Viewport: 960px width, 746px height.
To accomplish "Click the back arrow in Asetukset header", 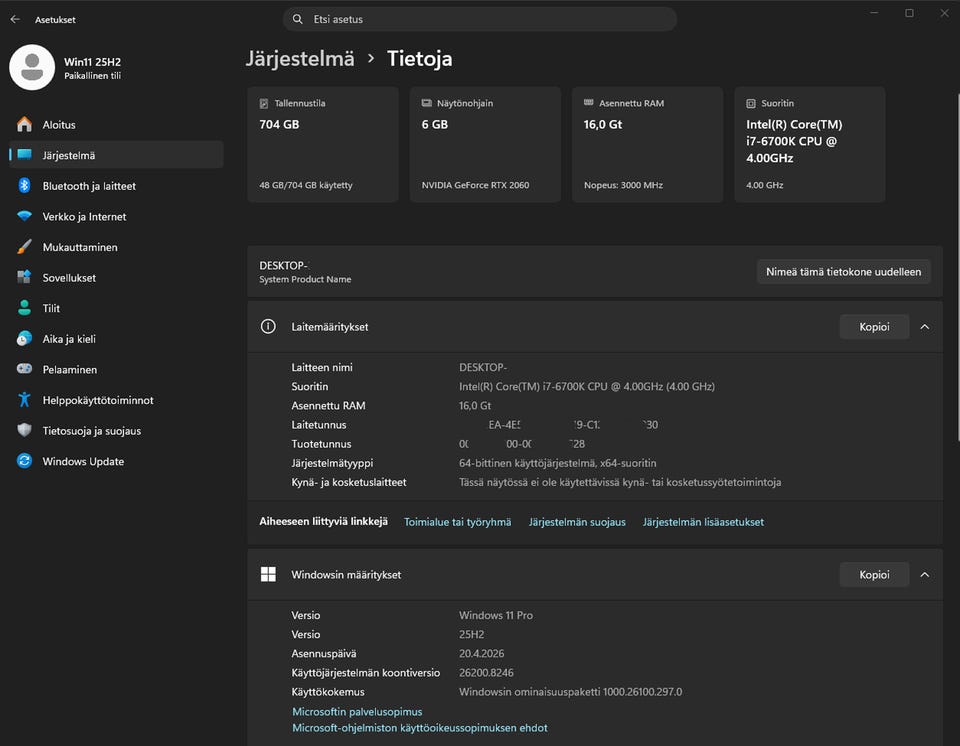I will (x=15, y=19).
